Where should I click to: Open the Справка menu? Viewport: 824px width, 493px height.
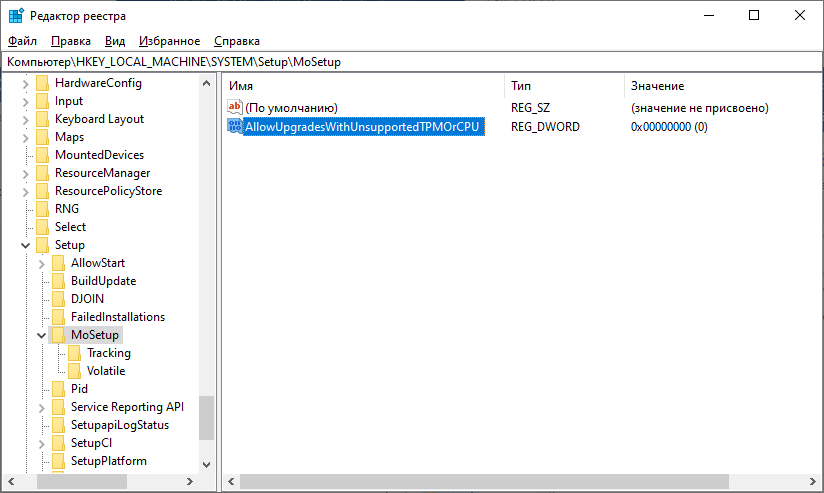click(236, 41)
